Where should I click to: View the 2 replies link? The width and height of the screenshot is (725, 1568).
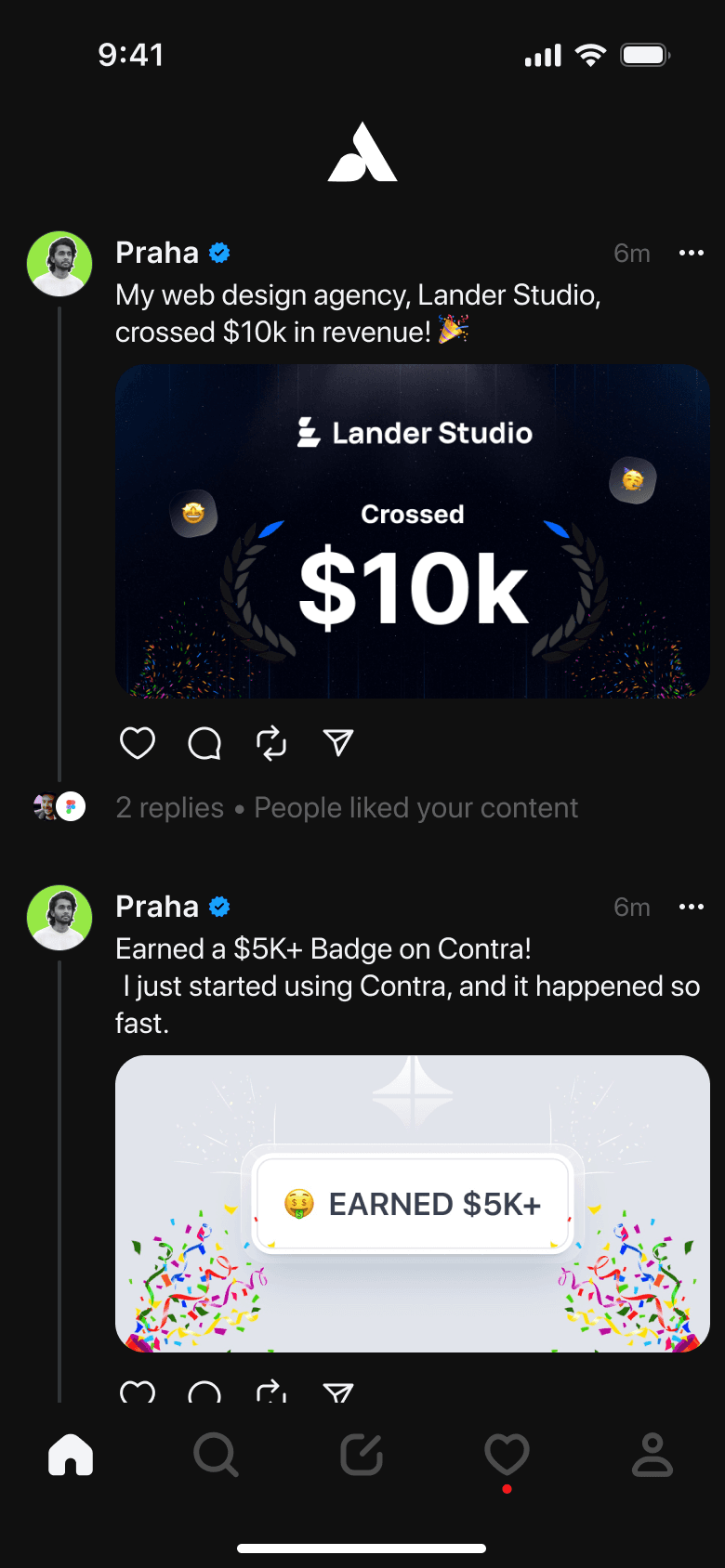click(170, 808)
